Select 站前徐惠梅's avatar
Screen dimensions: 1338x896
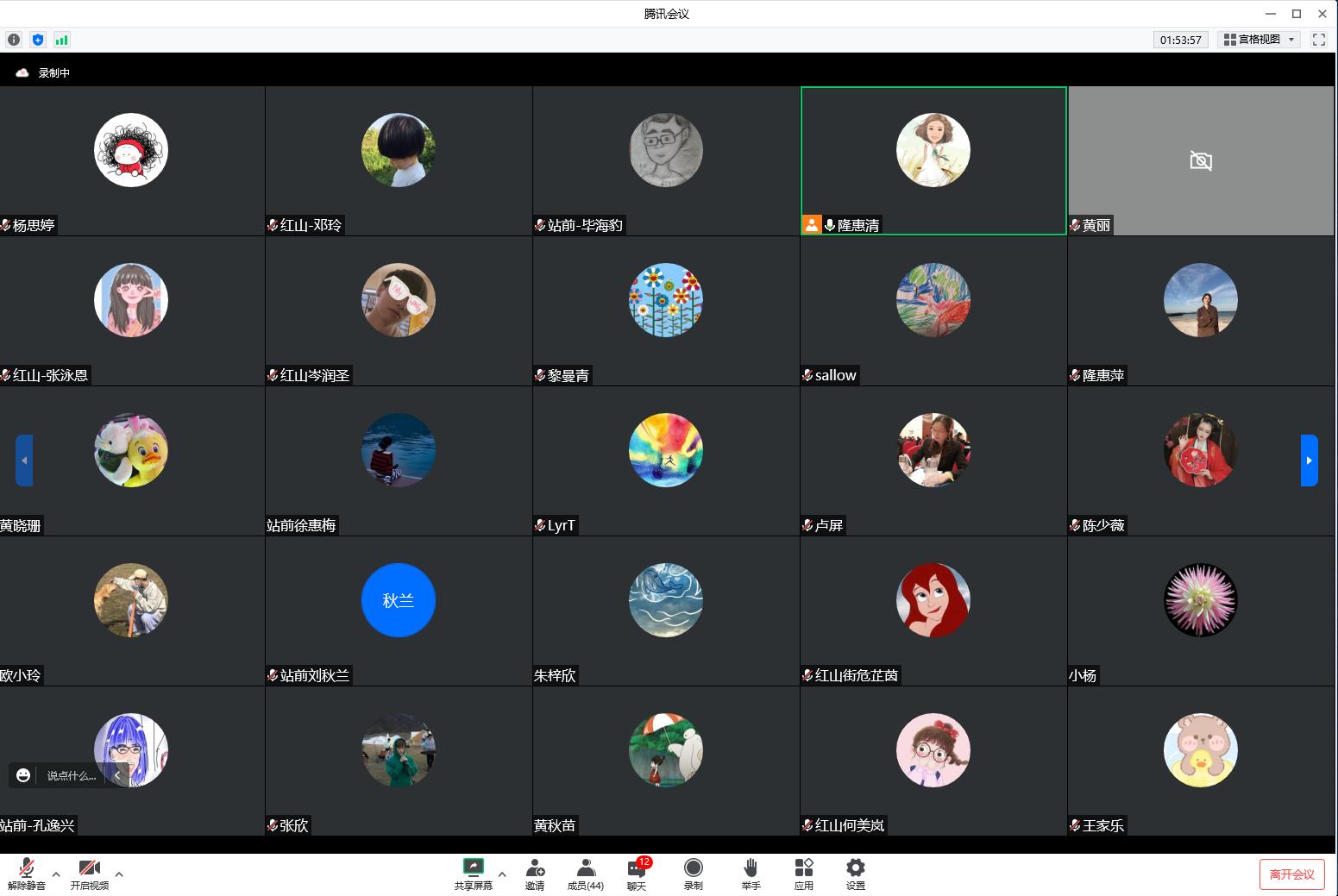click(x=399, y=450)
